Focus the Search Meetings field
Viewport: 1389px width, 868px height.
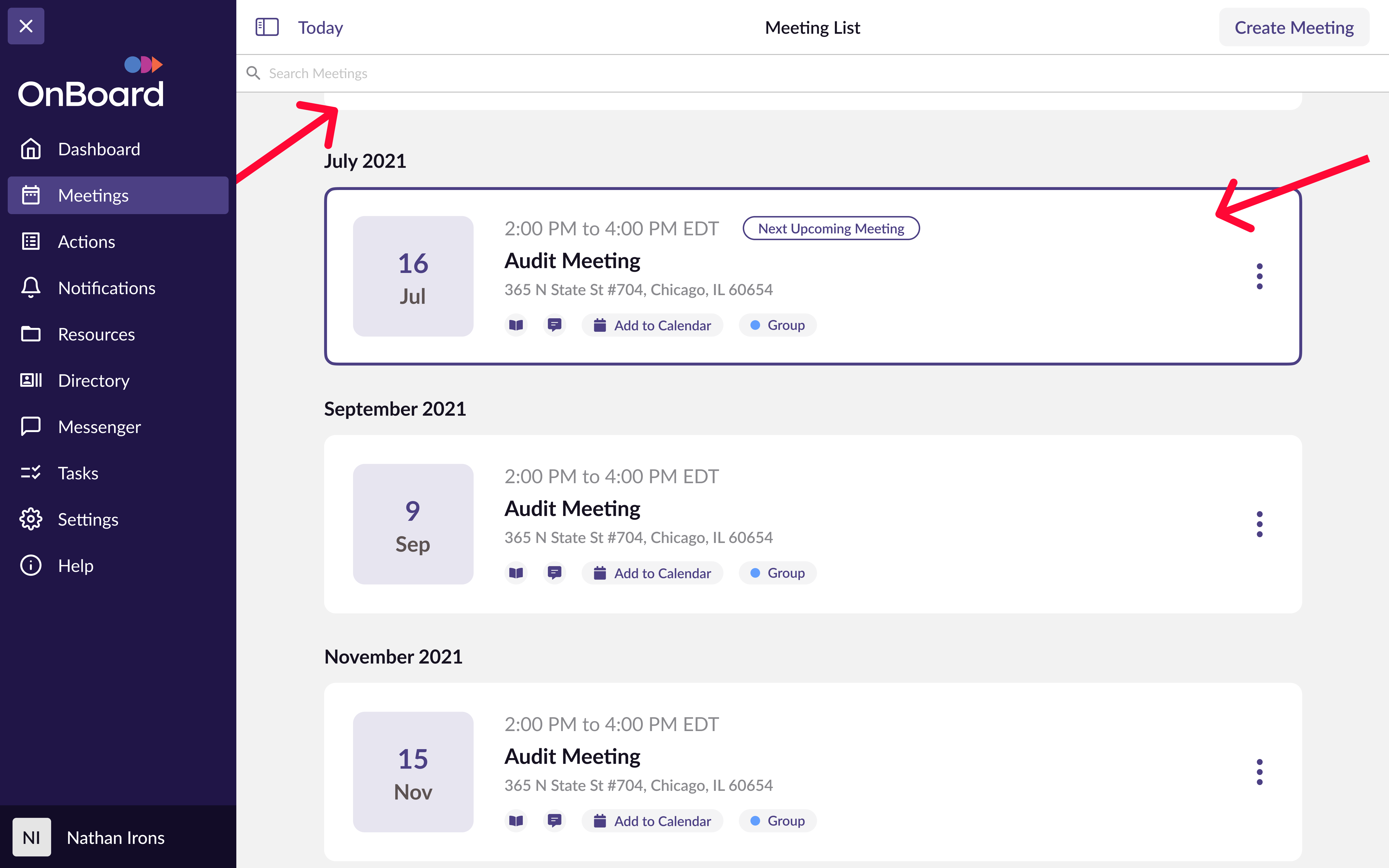[x=812, y=74]
